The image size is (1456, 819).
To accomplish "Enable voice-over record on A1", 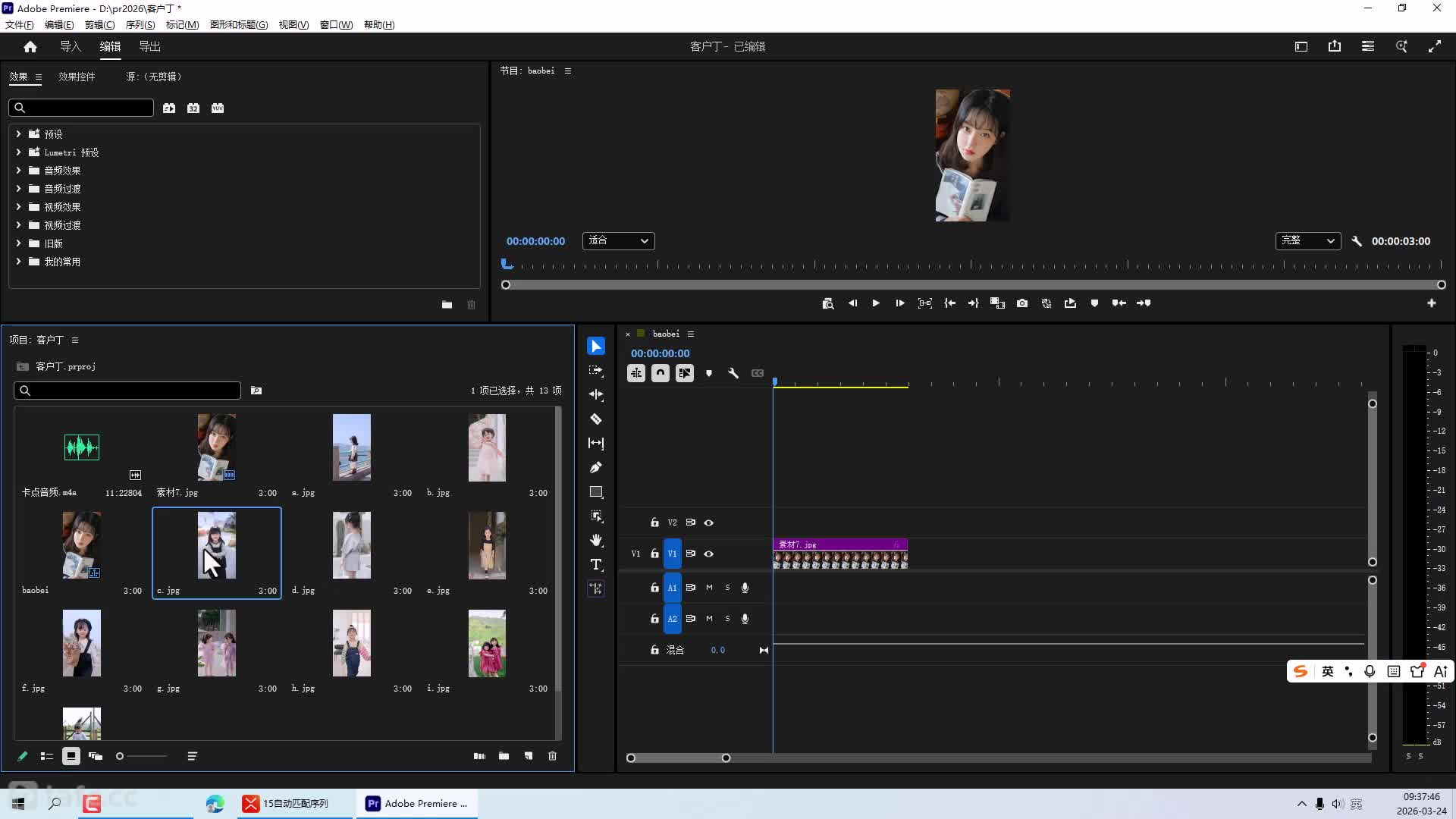I will [745, 588].
